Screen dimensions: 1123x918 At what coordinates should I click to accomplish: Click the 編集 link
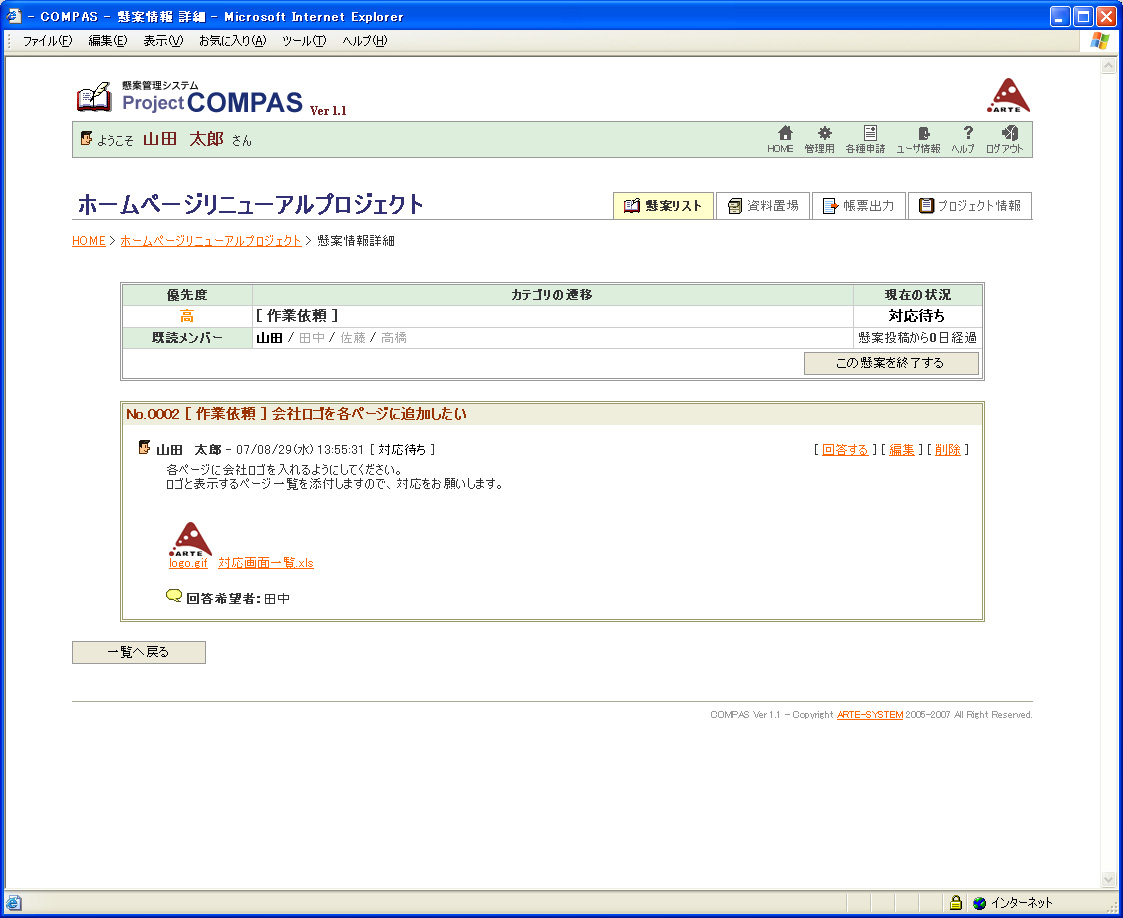[901, 450]
